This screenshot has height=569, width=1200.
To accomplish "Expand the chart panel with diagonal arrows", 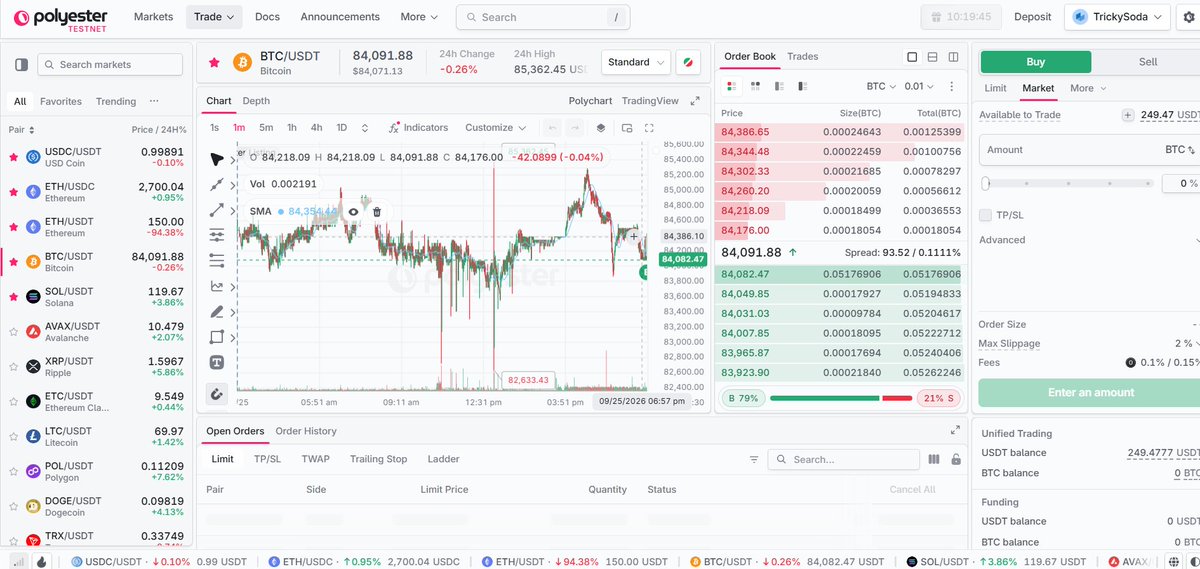I will tap(696, 101).
